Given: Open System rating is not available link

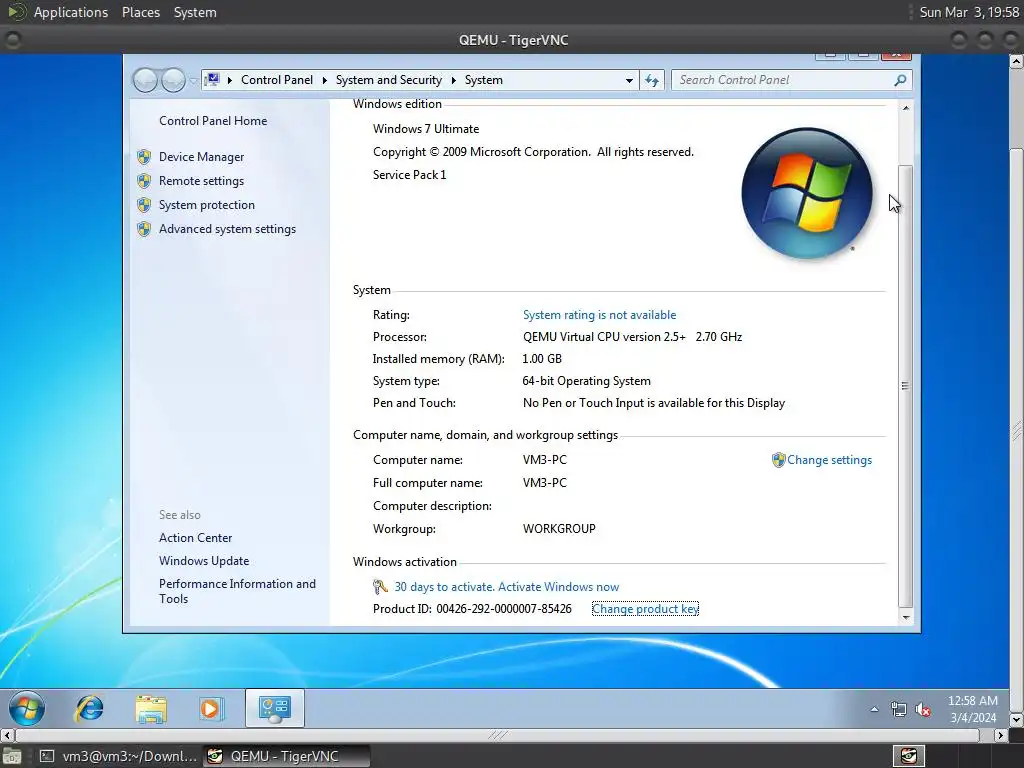Looking at the screenshot, I should (x=600, y=315).
